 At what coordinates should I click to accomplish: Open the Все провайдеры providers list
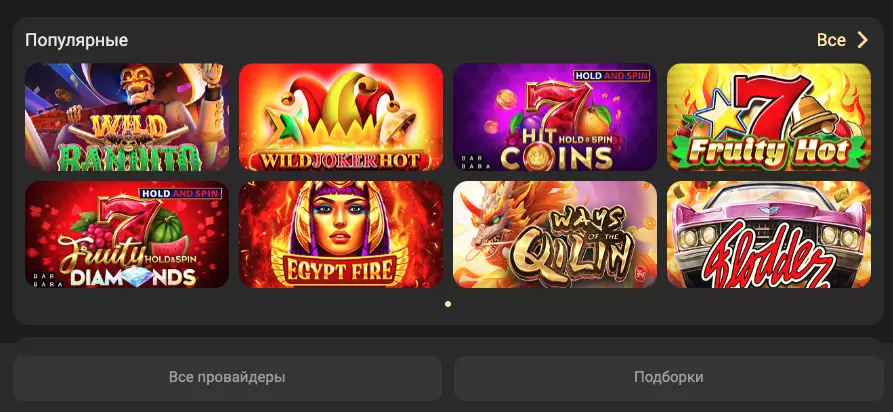click(x=227, y=378)
